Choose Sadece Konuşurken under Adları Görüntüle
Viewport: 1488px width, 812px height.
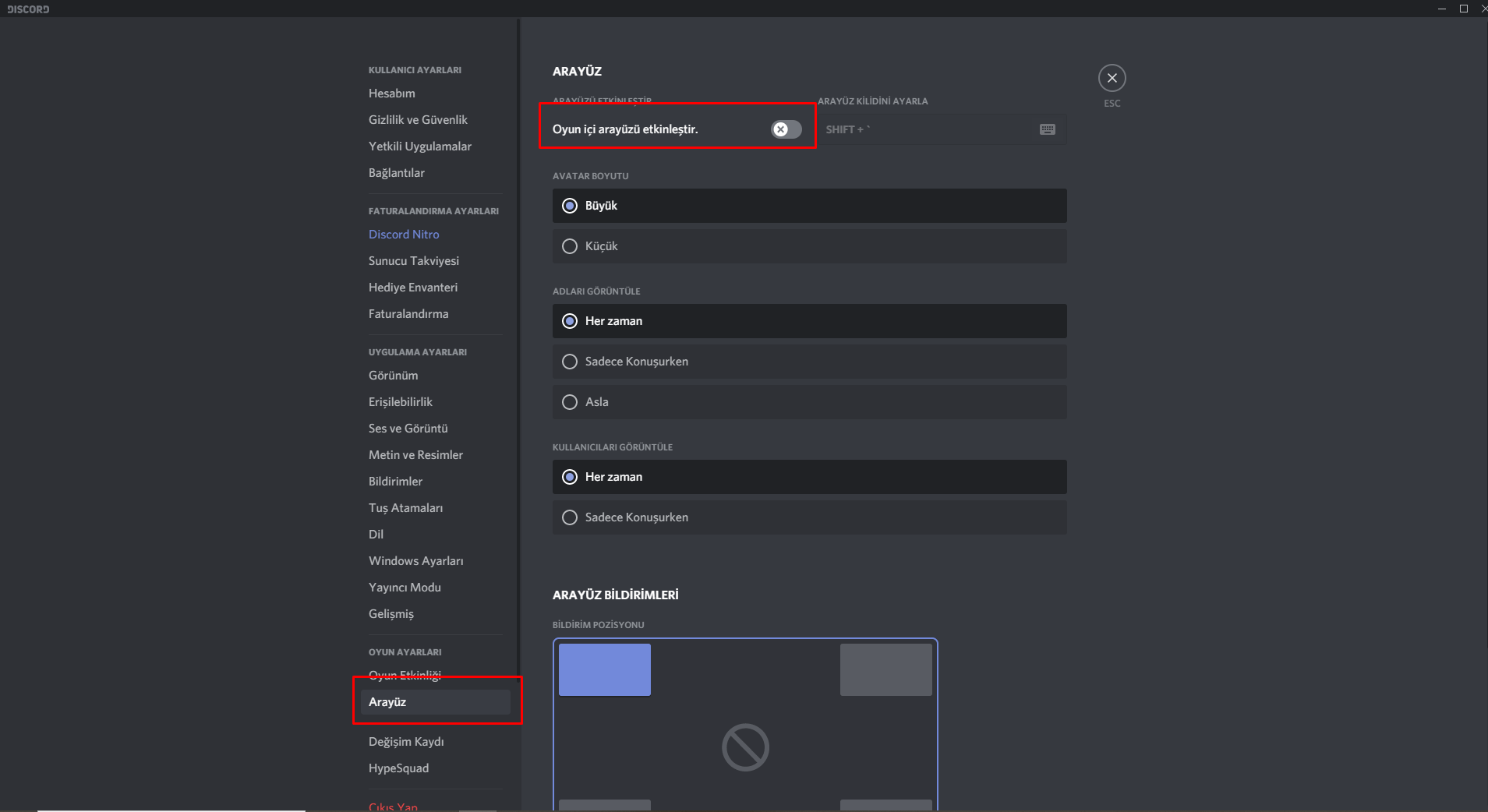pos(809,362)
